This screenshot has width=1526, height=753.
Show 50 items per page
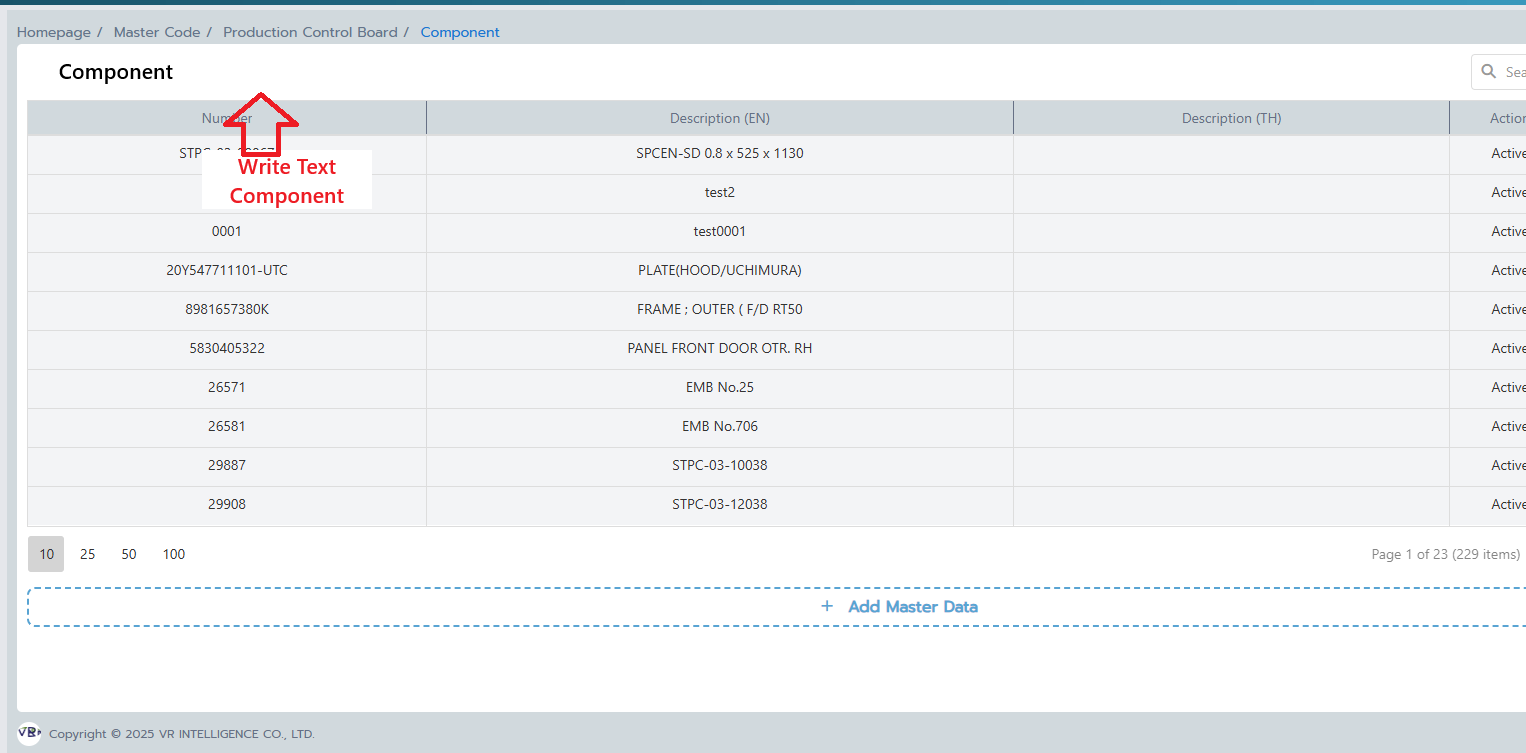(x=129, y=554)
